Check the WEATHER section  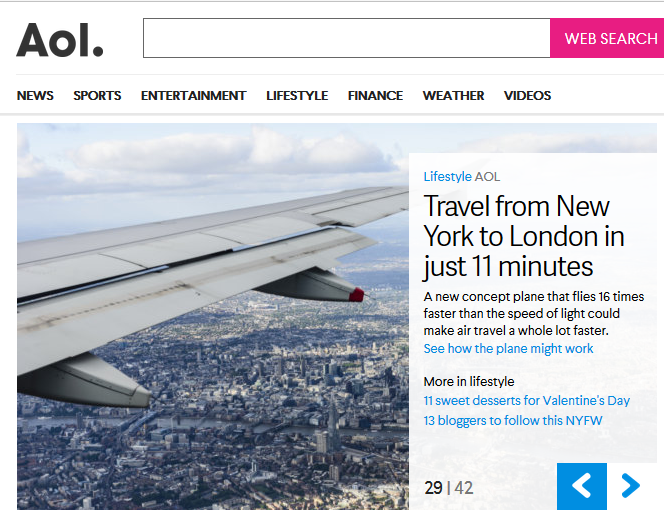[x=453, y=96]
